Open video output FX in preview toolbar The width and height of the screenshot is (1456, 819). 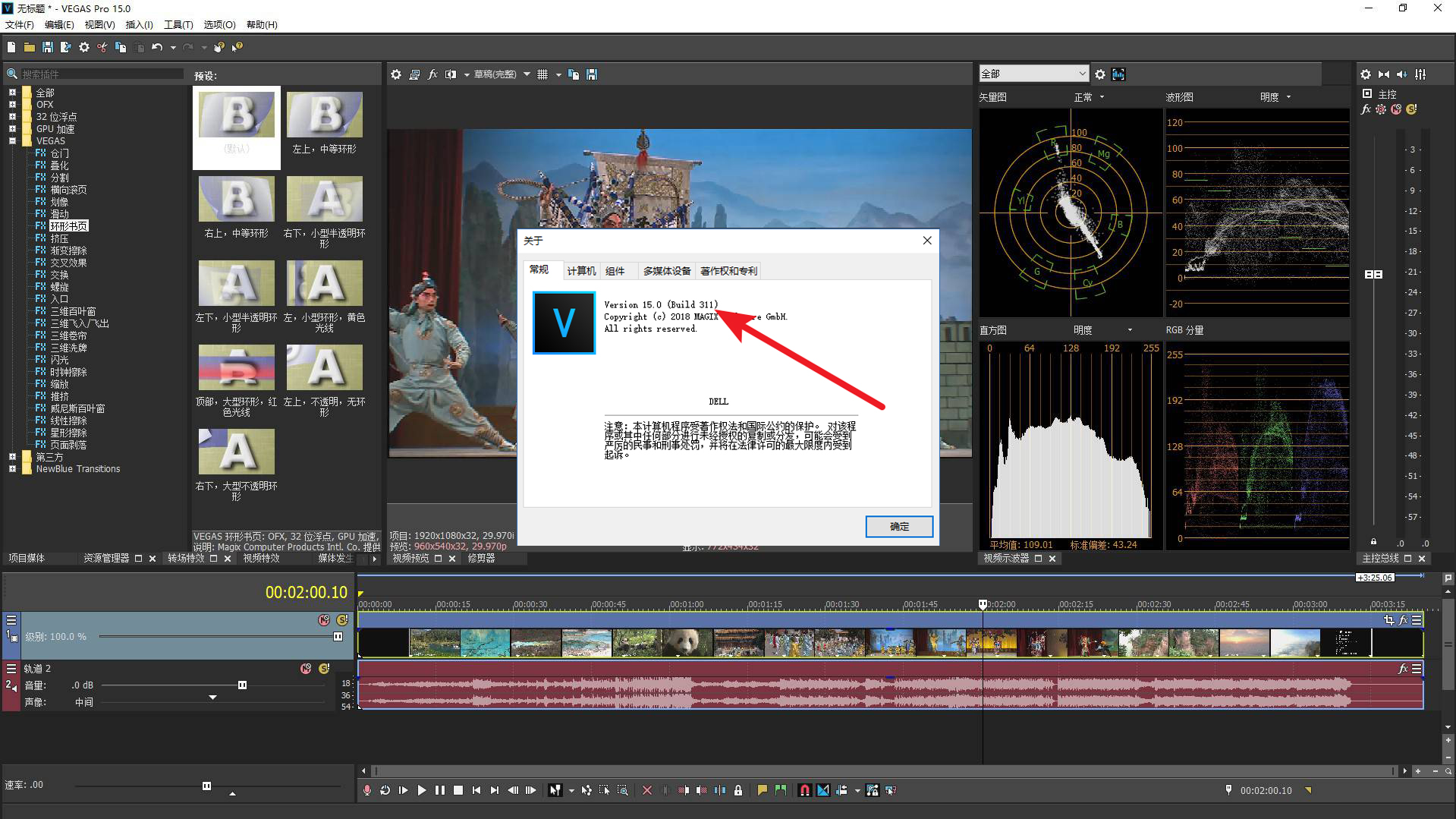(432, 74)
